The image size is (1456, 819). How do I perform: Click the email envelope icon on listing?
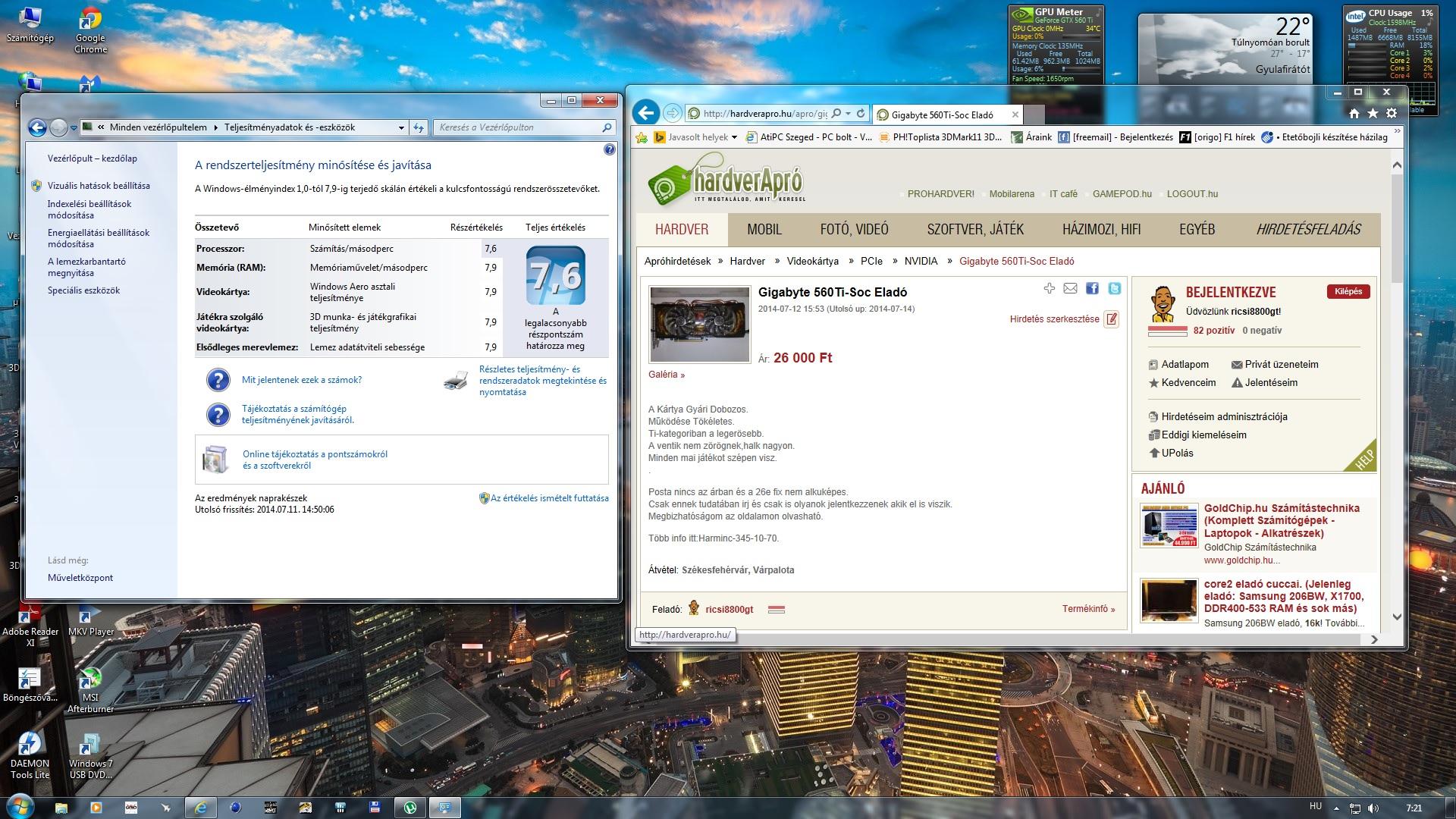[x=1070, y=288]
